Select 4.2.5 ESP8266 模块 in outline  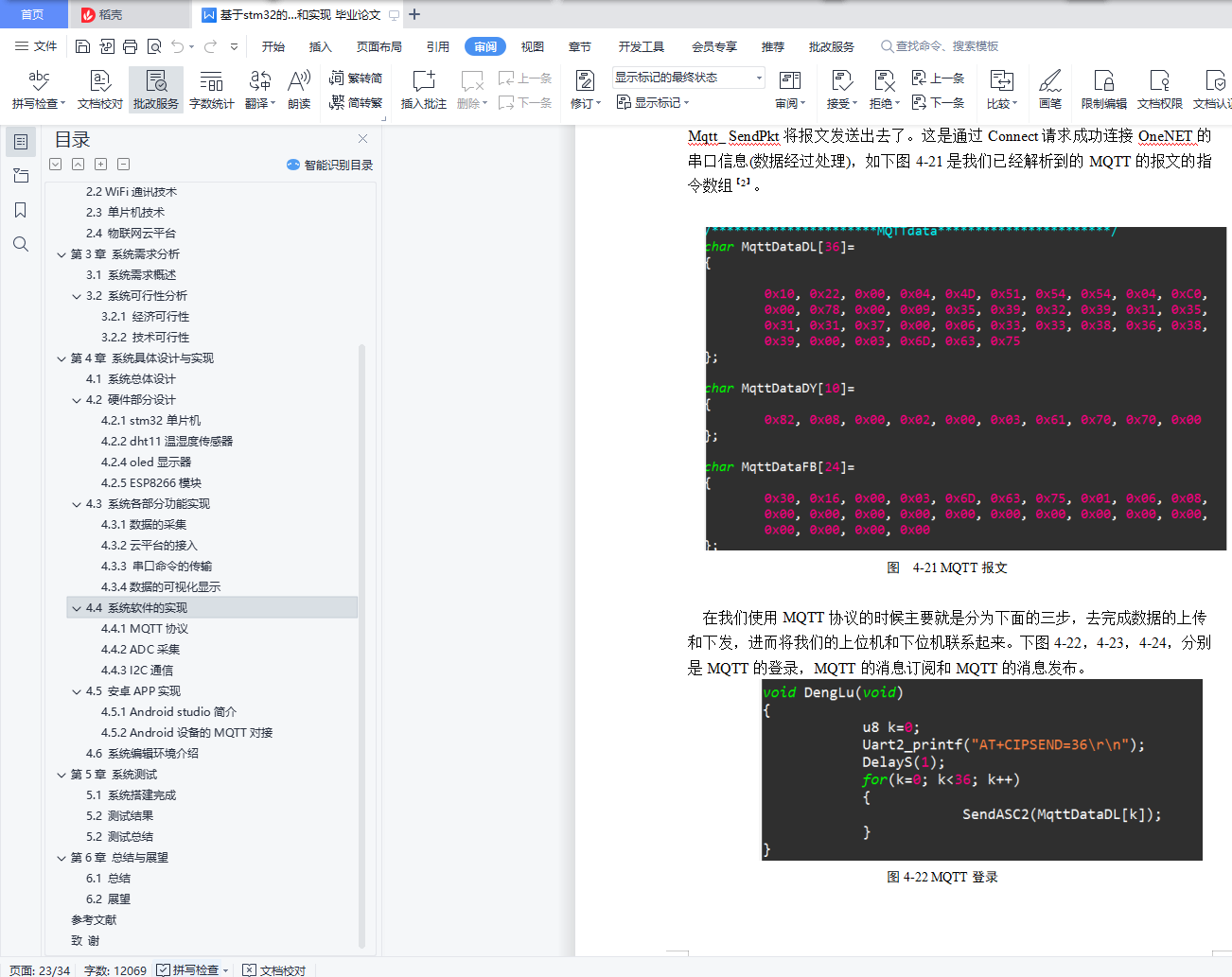[151, 483]
